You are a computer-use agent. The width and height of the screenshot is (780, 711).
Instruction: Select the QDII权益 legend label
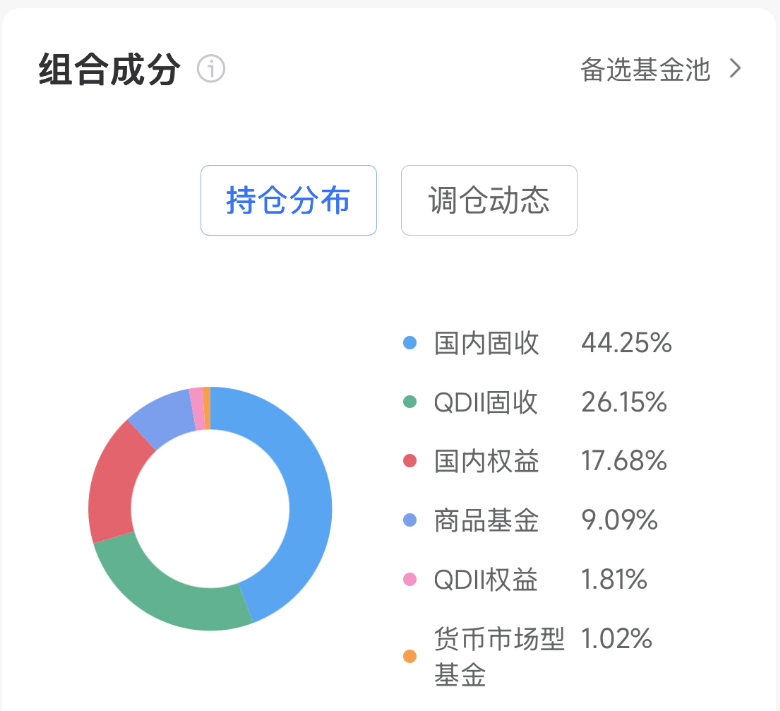pyautogui.click(x=486, y=579)
